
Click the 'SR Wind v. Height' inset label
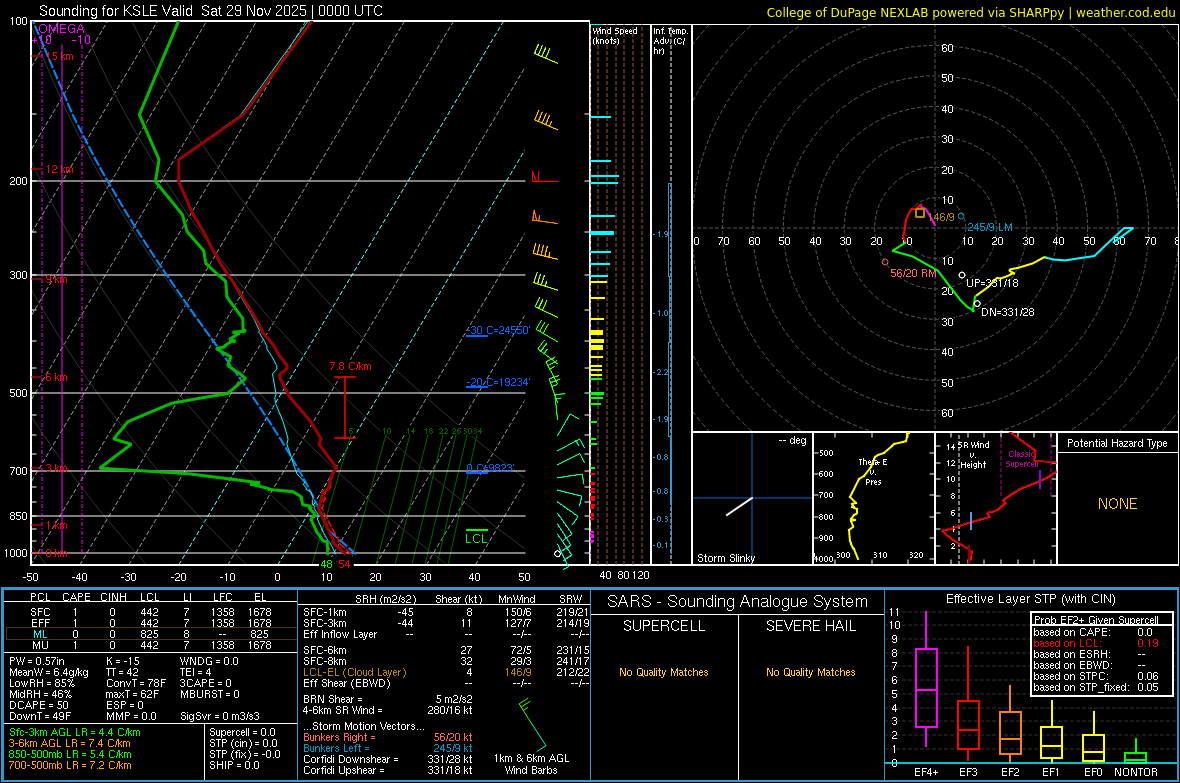coord(973,455)
